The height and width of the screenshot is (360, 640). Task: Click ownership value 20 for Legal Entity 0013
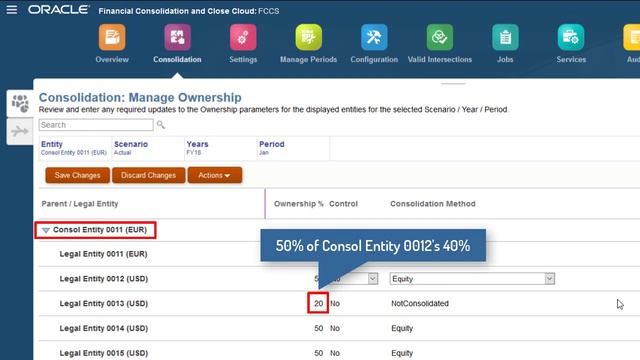[318, 304]
